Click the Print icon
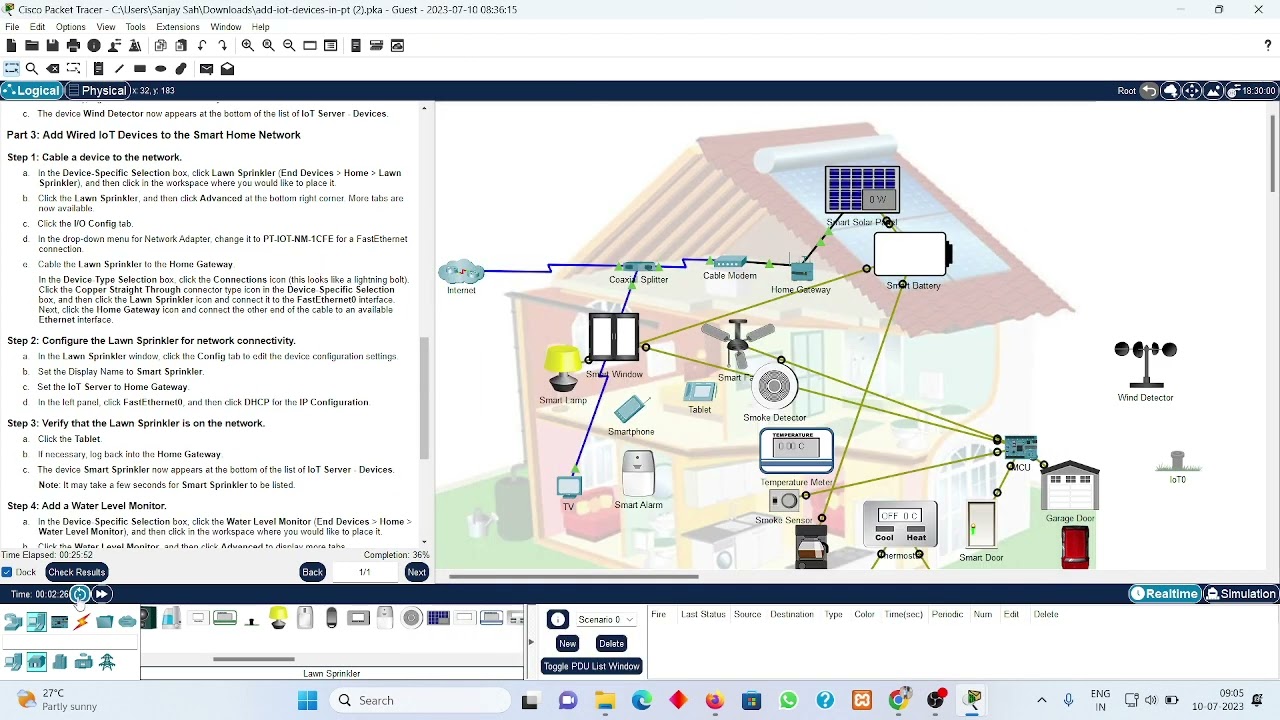1280x720 pixels. tap(73, 46)
